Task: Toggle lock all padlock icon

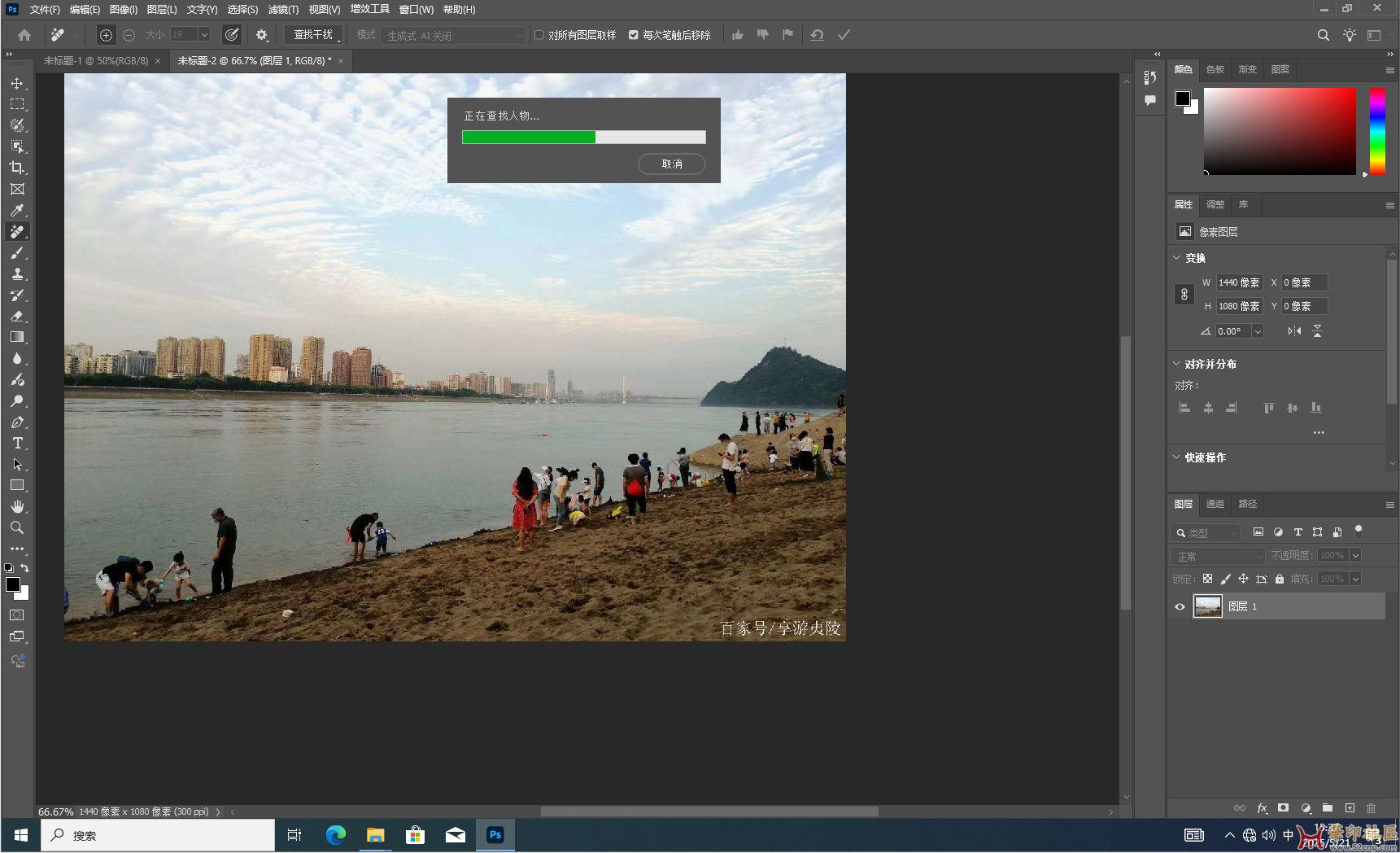Action: 1280,579
